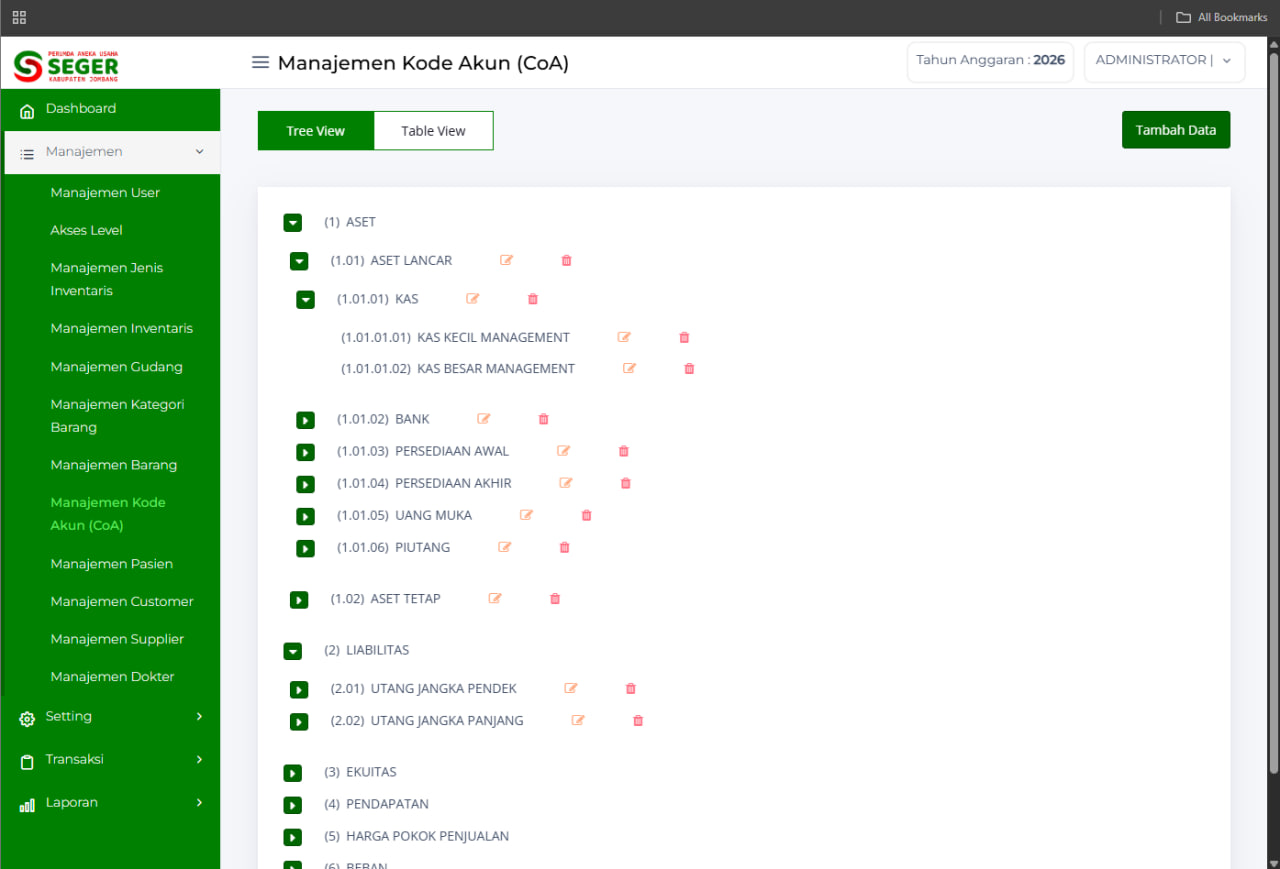Expand the (1.02) ASET TETAP node

pos(299,599)
